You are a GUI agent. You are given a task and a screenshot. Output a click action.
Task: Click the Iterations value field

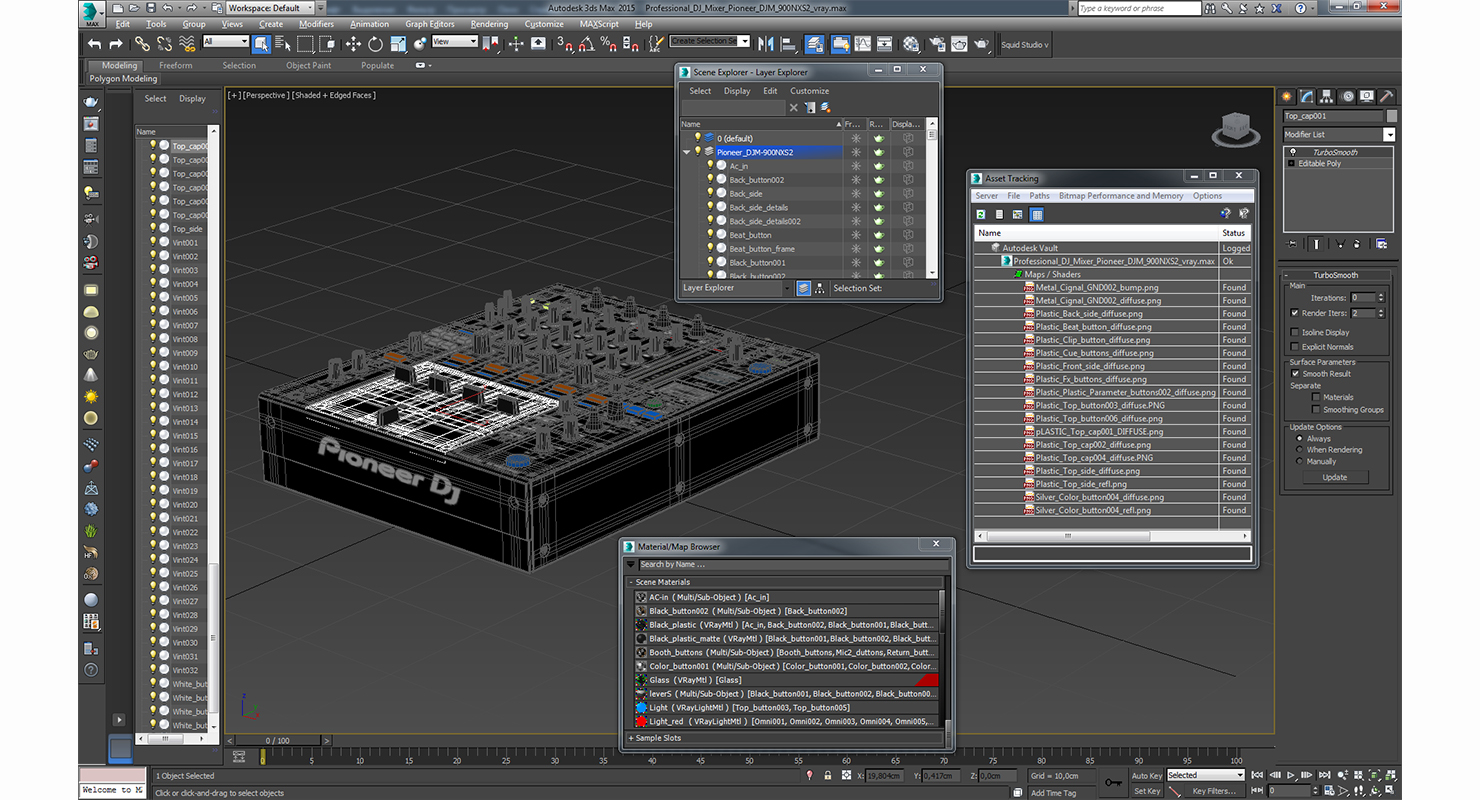click(1361, 297)
